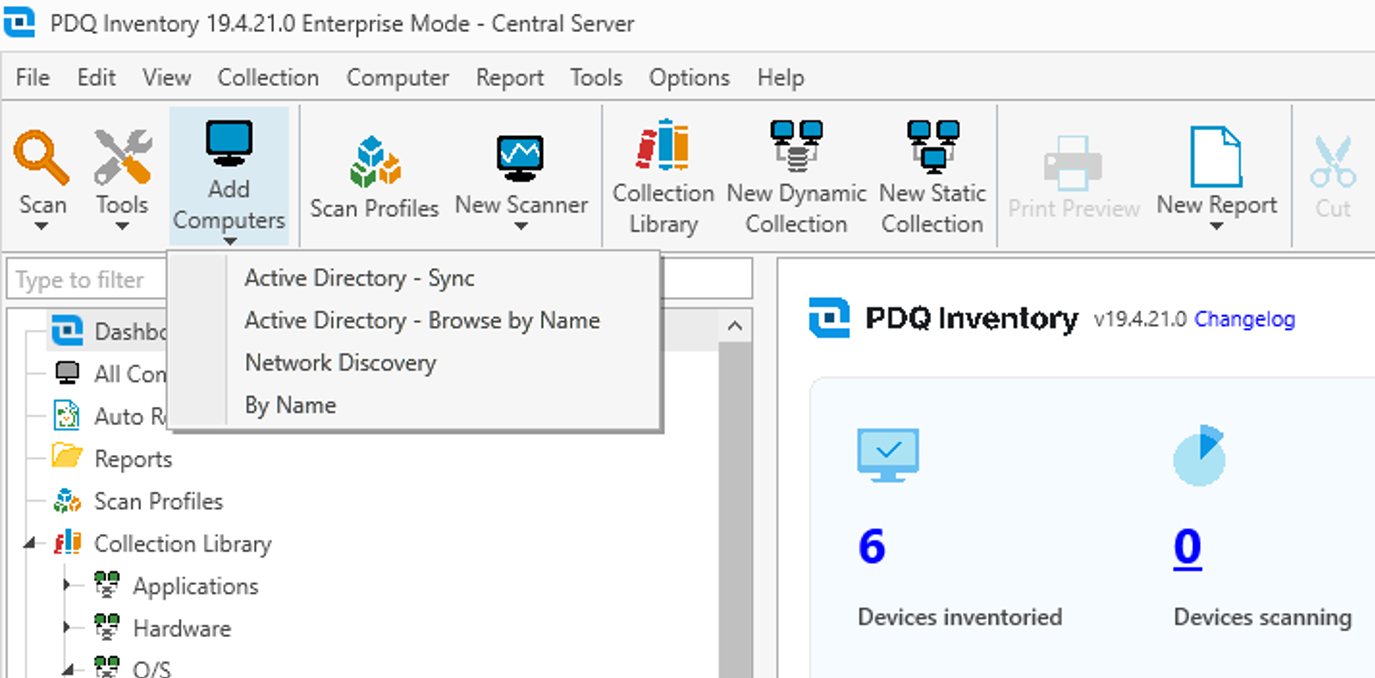Open the New Scanner dropdown arrow
Screen dimensions: 1375x678
coord(521,226)
